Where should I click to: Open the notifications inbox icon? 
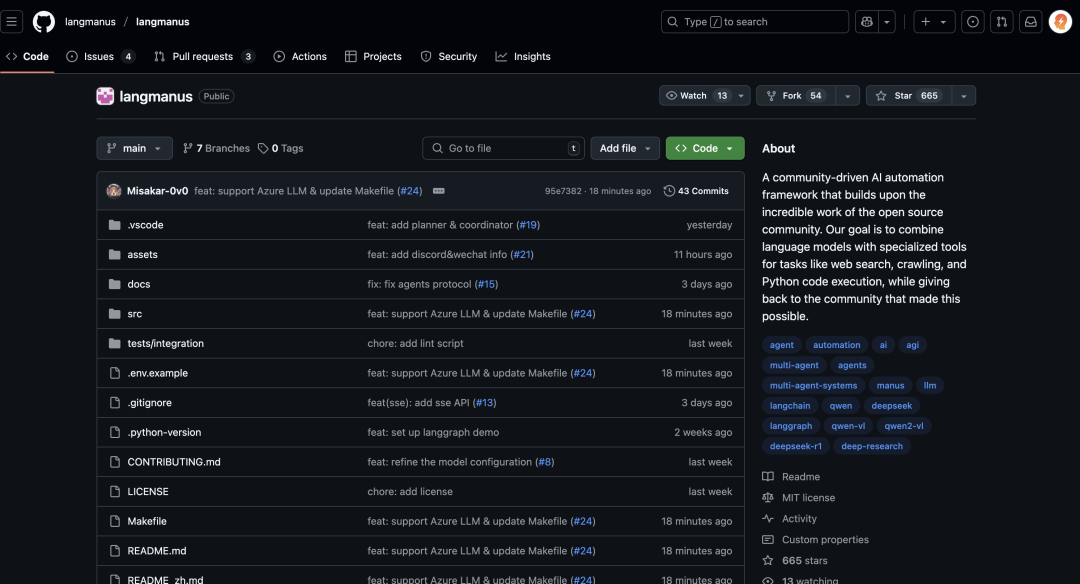1030,22
